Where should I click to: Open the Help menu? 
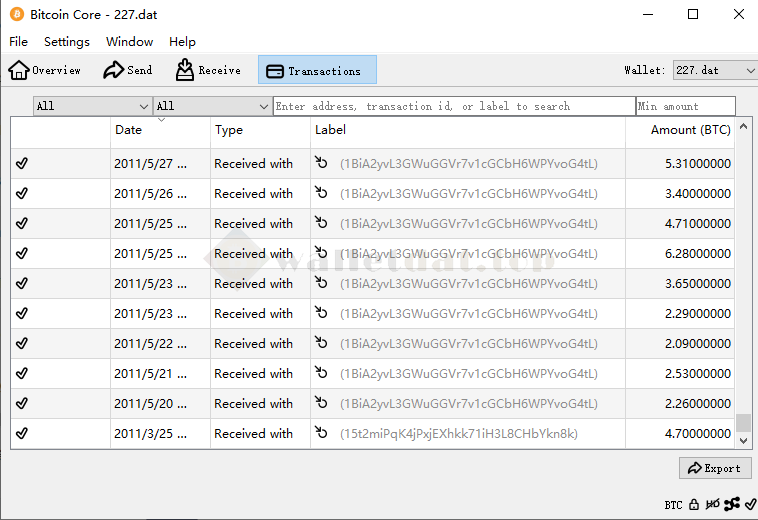tap(182, 42)
